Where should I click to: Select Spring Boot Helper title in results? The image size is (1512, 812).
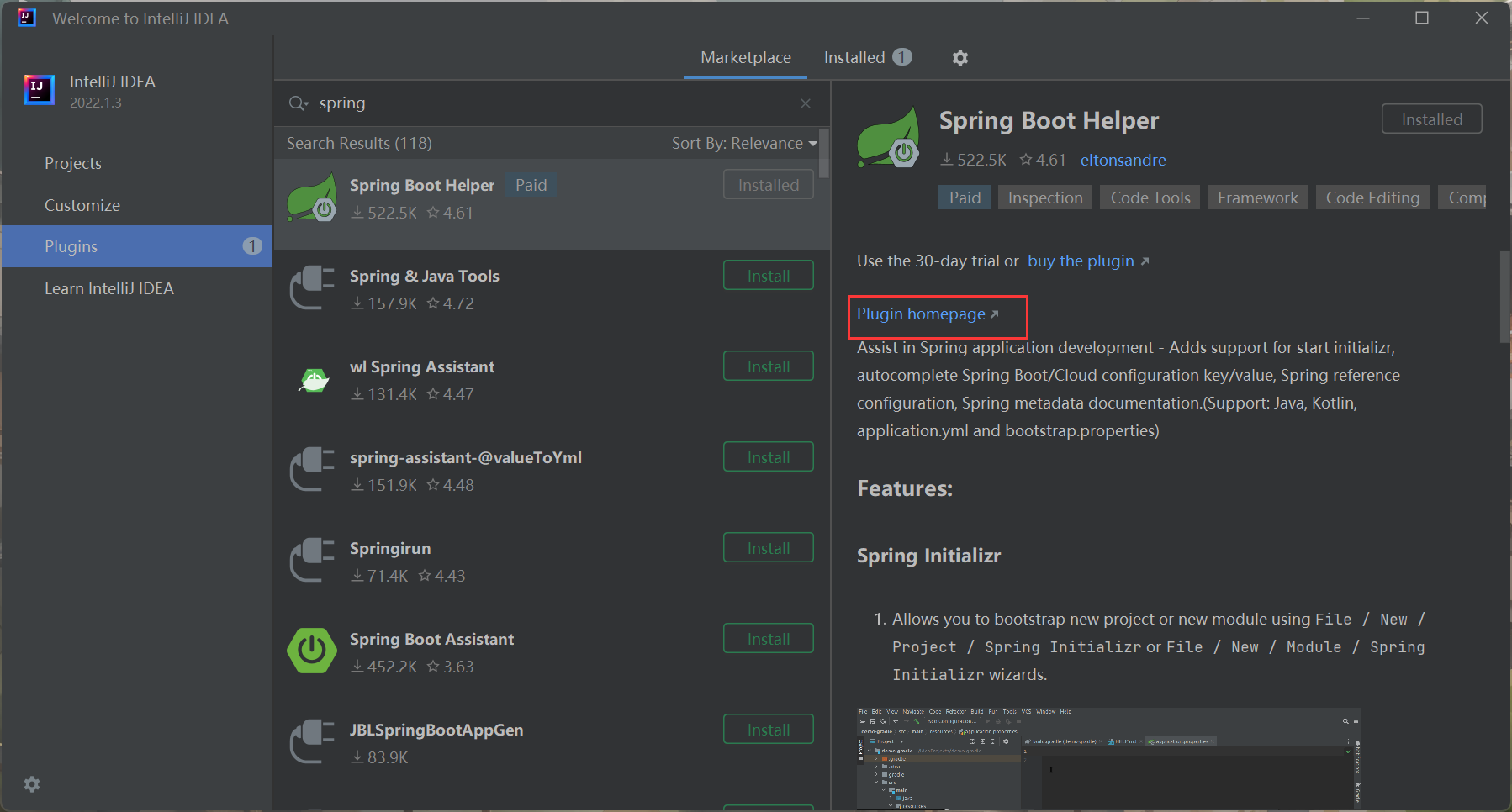click(x=422, y=185)
